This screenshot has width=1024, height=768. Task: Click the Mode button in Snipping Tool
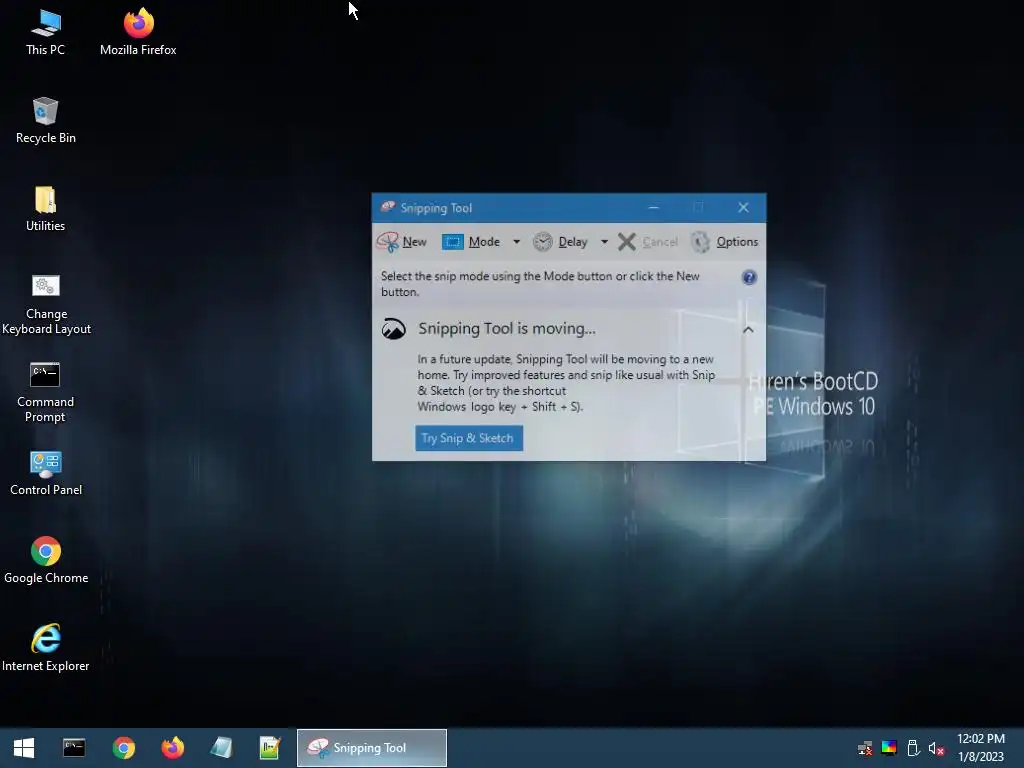[472, 242]
